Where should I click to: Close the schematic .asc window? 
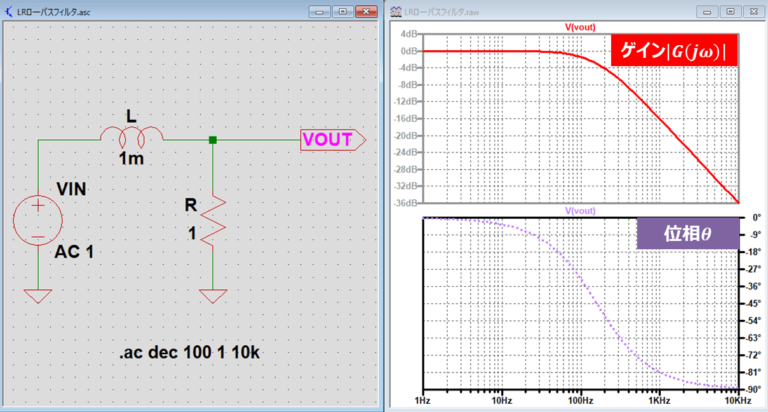coord(366,11)
